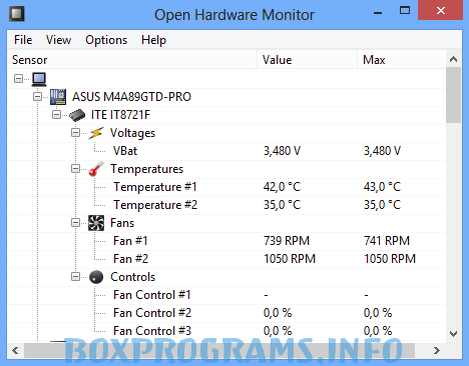Open the File menu
The height and width of the screenshot is (366, 469).
pos(23,40)
